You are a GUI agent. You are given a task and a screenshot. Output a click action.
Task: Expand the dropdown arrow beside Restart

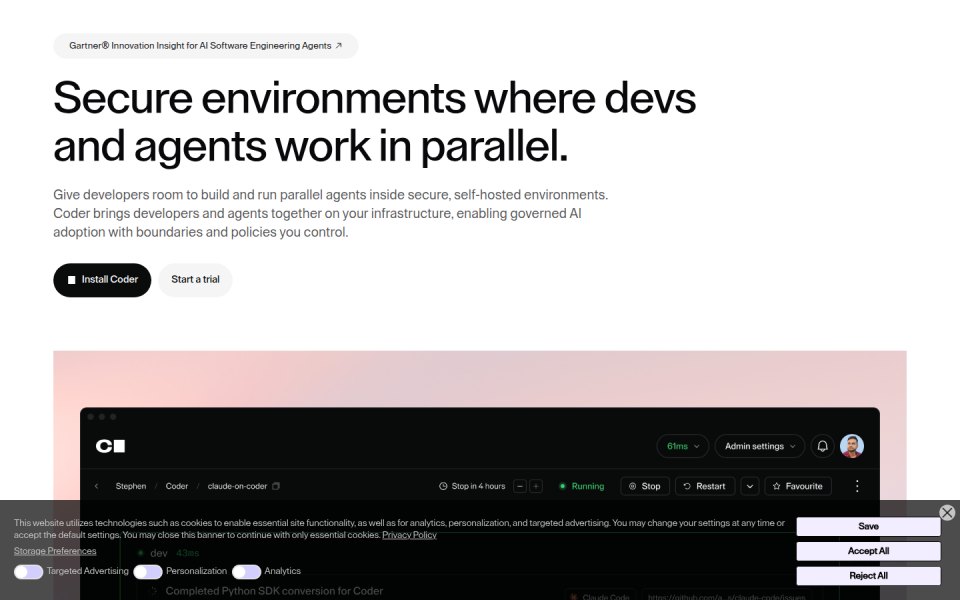tap(750, 486)
